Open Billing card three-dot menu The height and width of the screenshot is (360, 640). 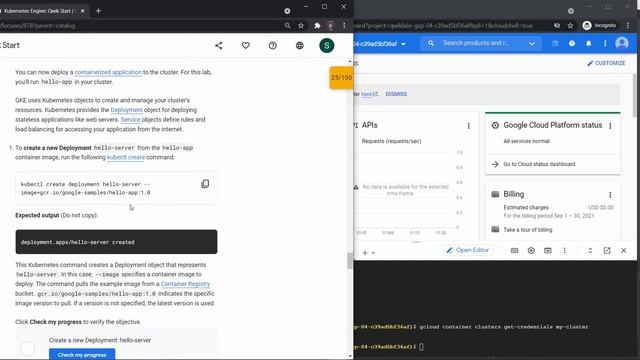pyautogui.click(x=610, y=195)
